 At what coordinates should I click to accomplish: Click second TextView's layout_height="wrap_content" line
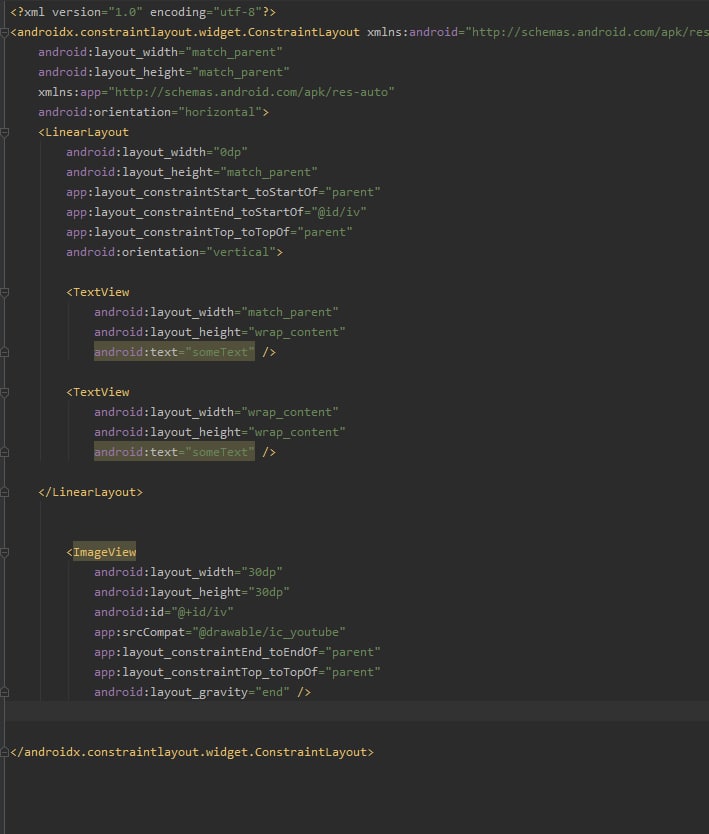point(220,432)
